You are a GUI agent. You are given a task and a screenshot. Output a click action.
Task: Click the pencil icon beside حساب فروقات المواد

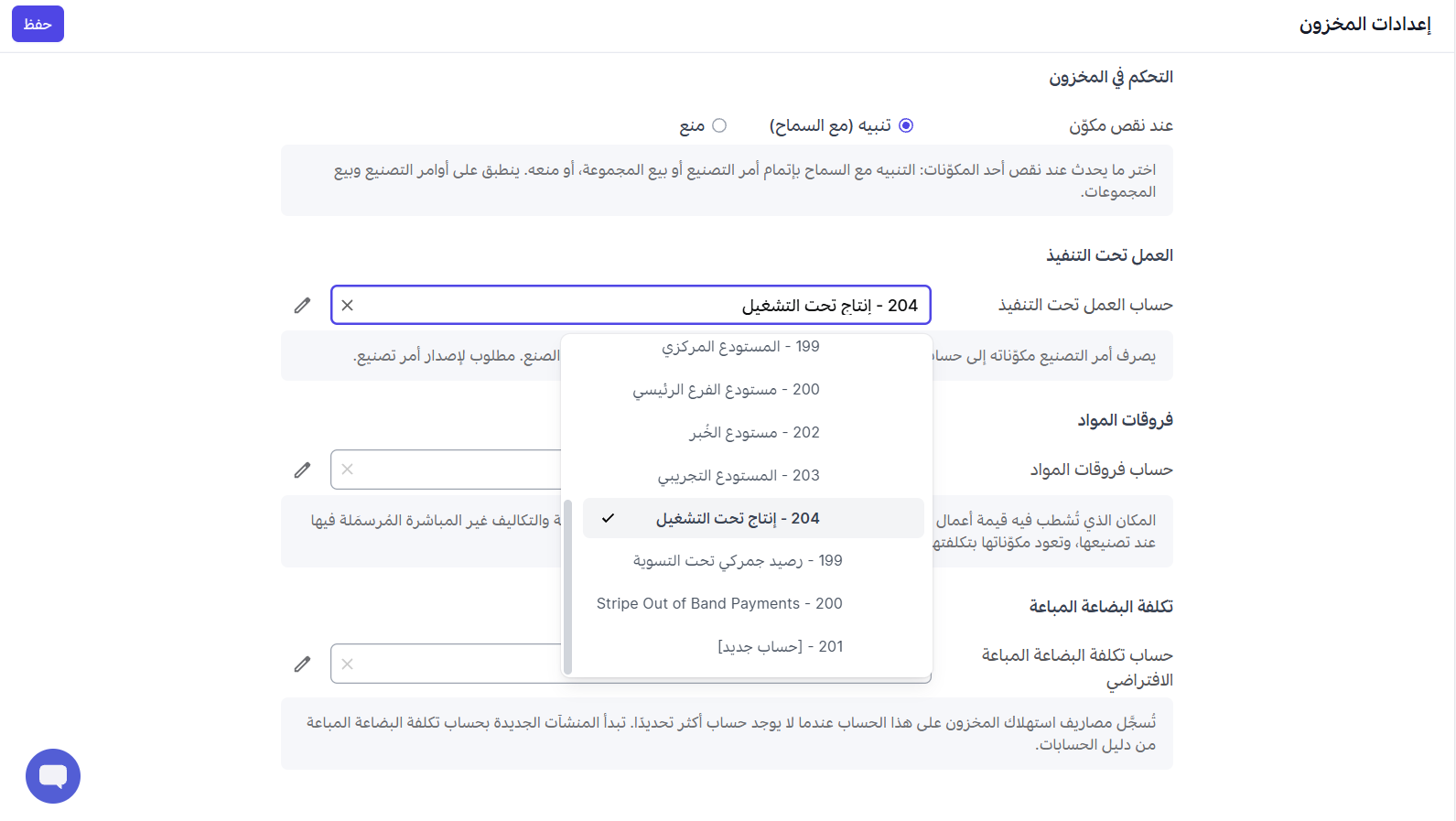(x=302, y=470)
